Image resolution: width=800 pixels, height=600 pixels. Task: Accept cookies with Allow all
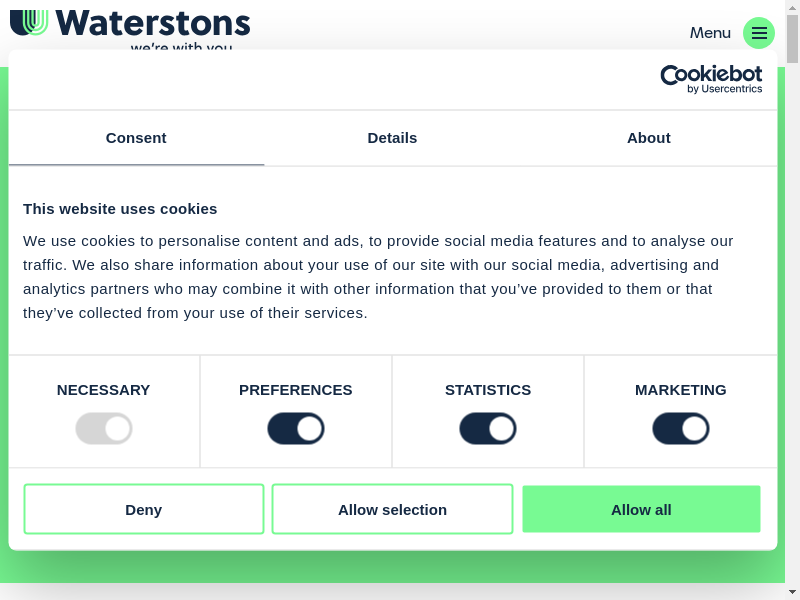tap(641, 510)
